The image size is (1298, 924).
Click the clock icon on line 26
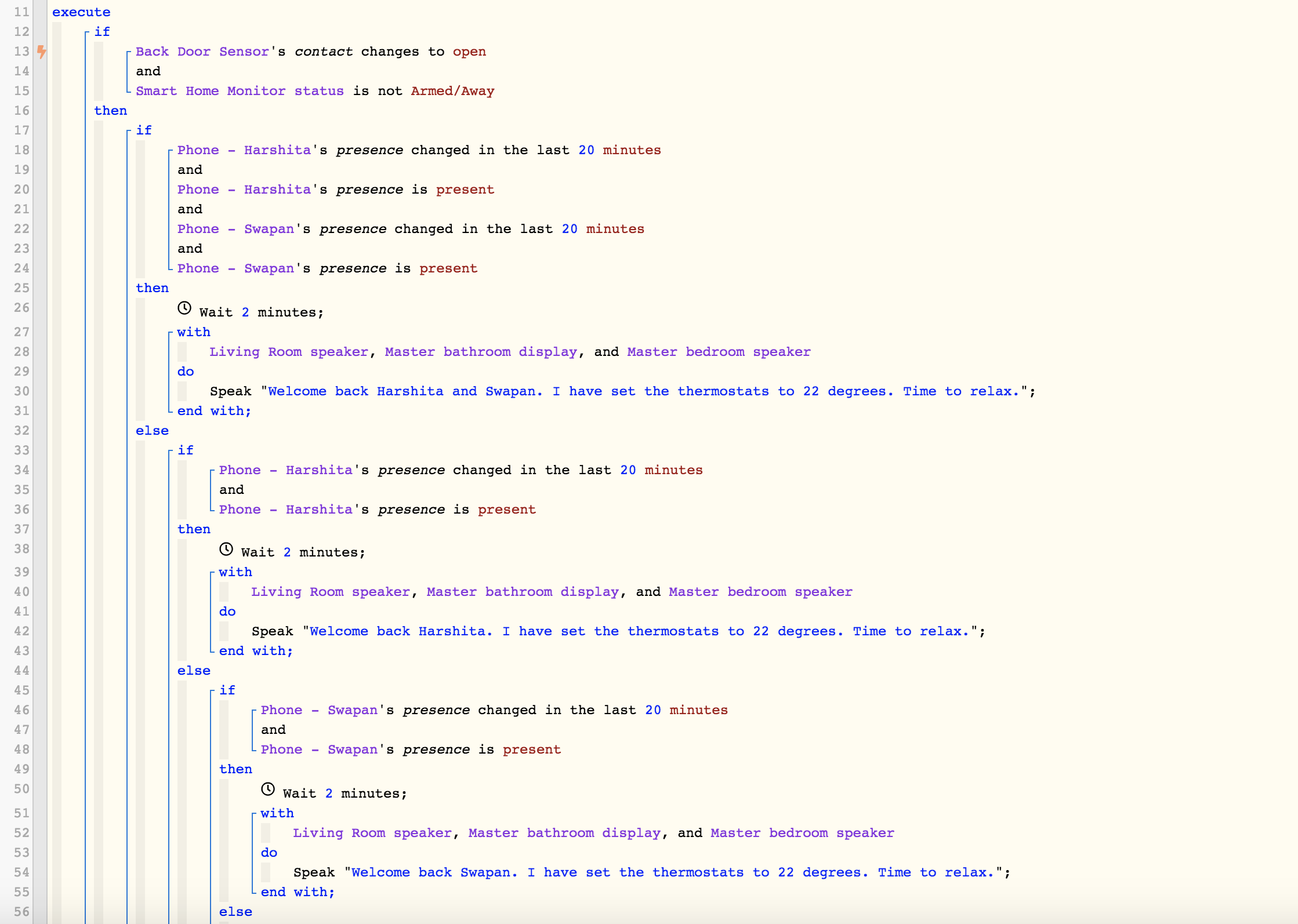click(x=184, y=308)
